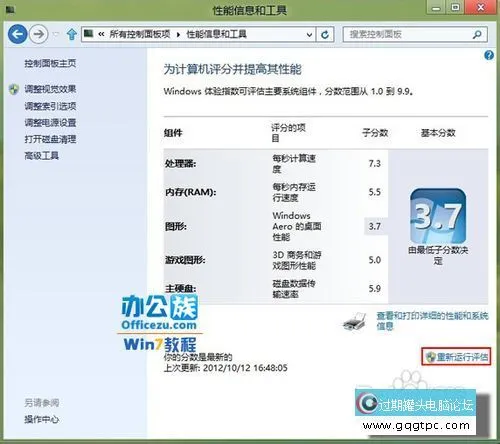Screen dimensions: 500x444
Task: Select the 内存(RAM) score 5.5
Action: 375,192
